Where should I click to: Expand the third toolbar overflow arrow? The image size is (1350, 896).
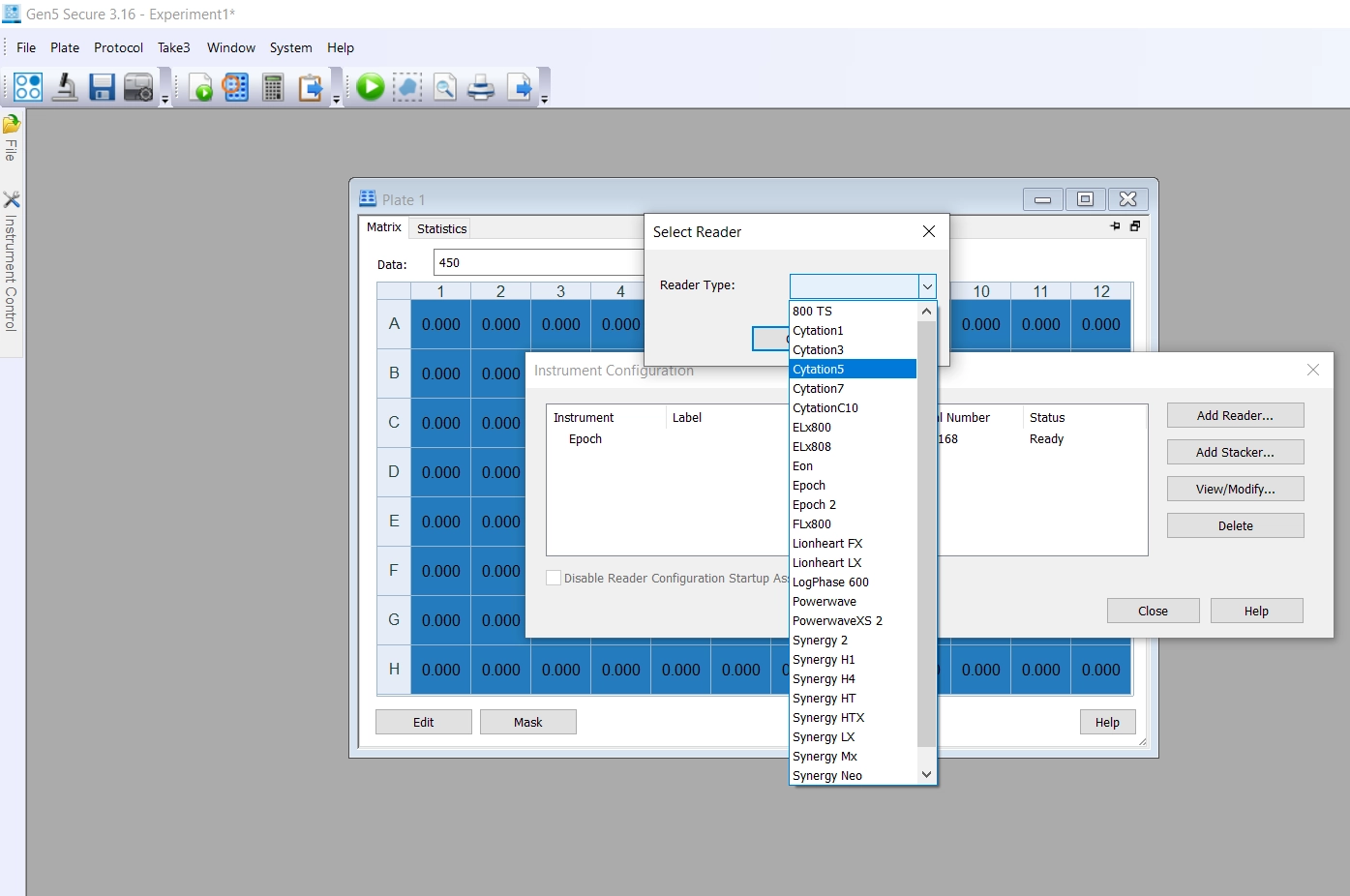pos(544,100)
